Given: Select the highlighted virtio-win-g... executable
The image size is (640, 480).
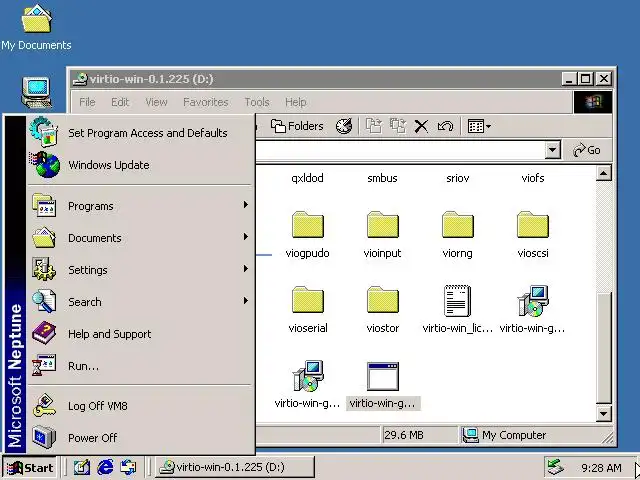Looking at the screenshot, I should coord(382,385).
